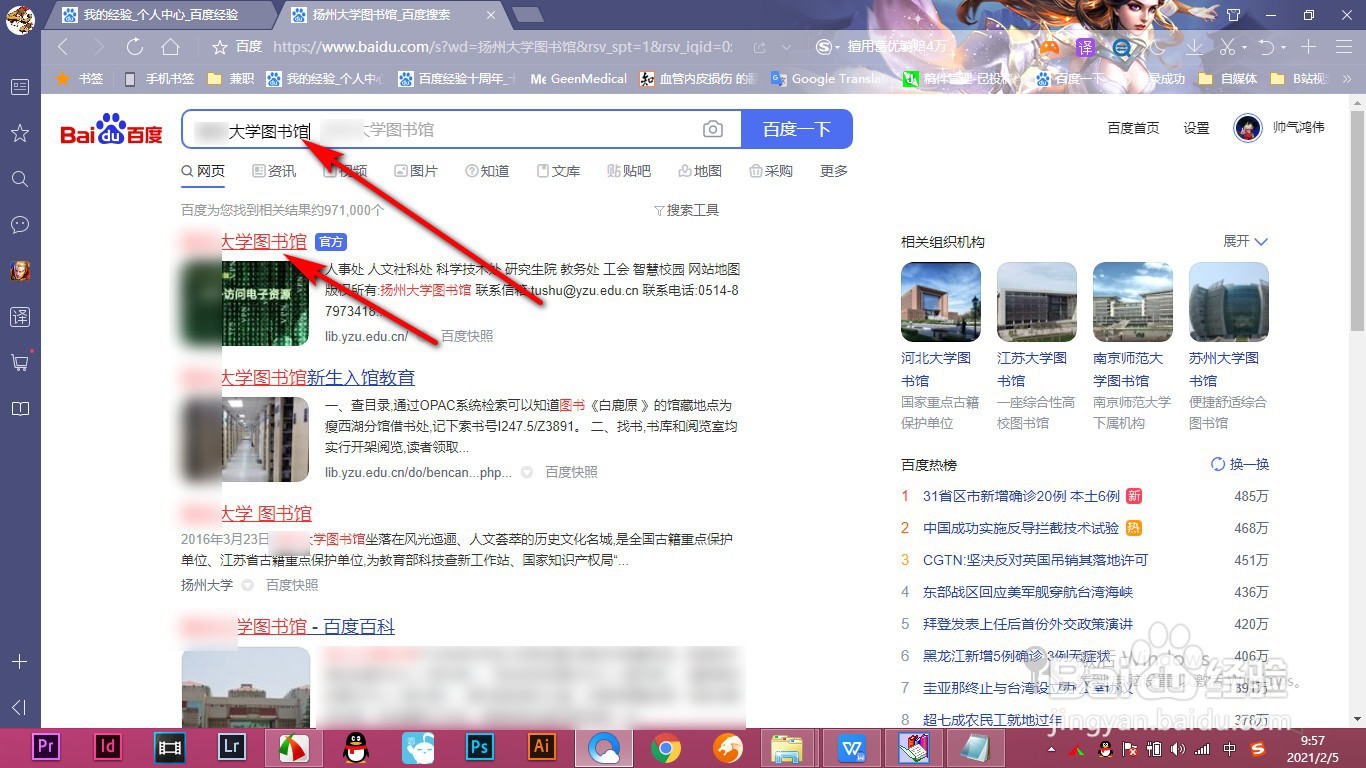Open hot topic CGTN:坚决反对英国吊销其落地许可
This screenshot has height=768, width=1366.
tap(1036, 560)
